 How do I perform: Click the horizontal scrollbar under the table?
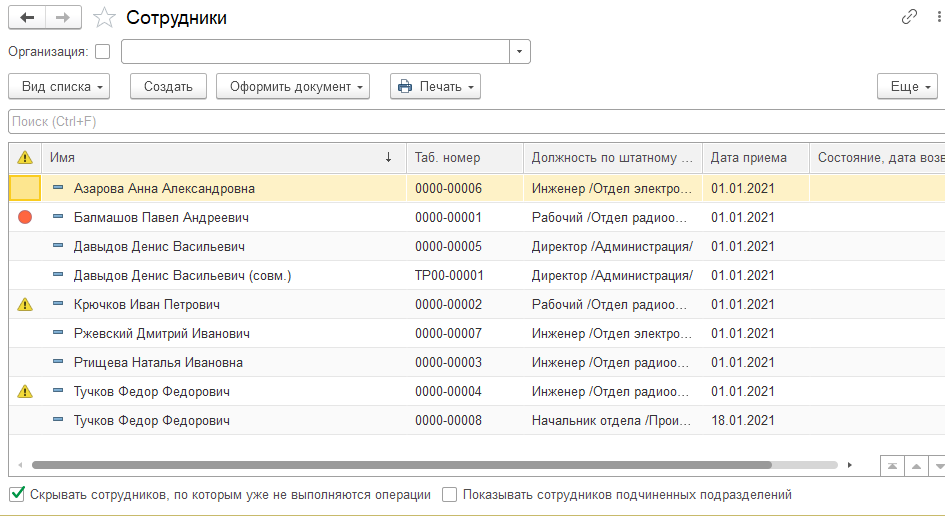(400, 465)
